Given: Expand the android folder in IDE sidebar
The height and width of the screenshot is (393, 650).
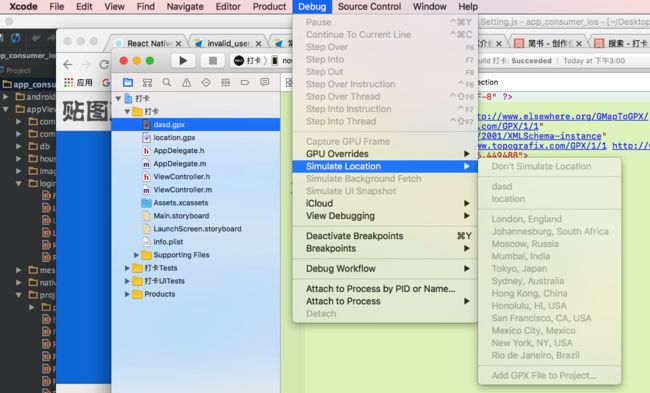Looking at the screenshot, I should pyautogui.click(x=5, y=97).
